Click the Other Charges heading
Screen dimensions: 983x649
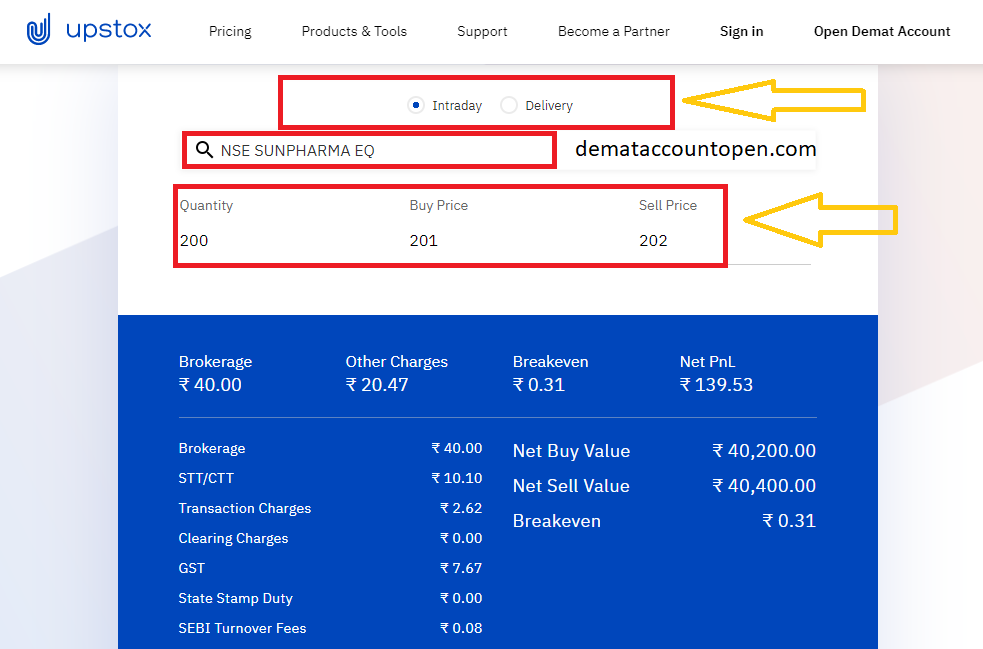click(x=397, y=362)
